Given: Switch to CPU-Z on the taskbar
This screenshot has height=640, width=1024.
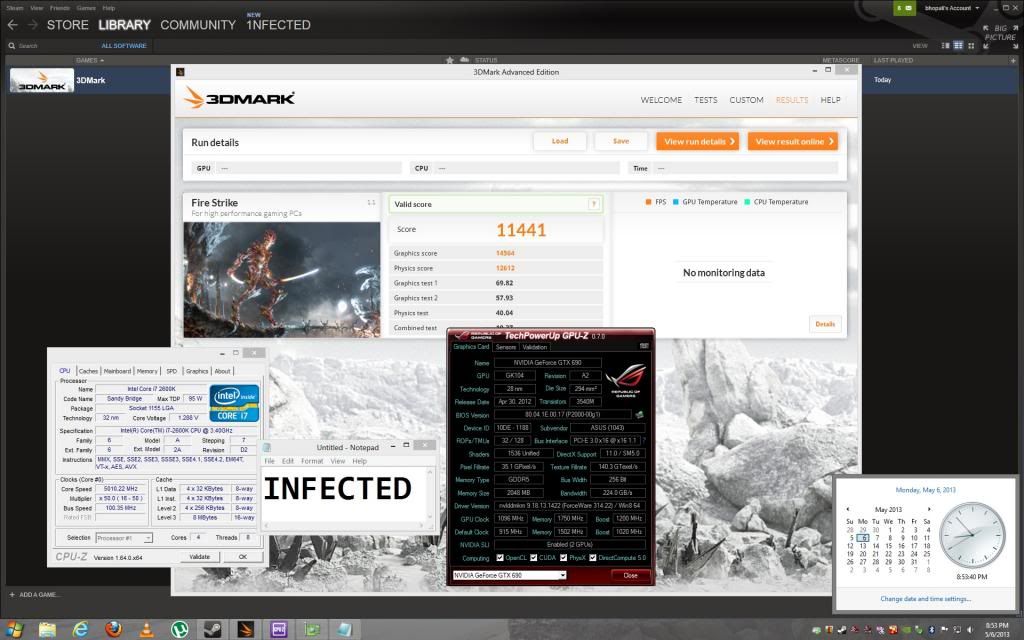Looking at the screenshot, I should [280, 630].
